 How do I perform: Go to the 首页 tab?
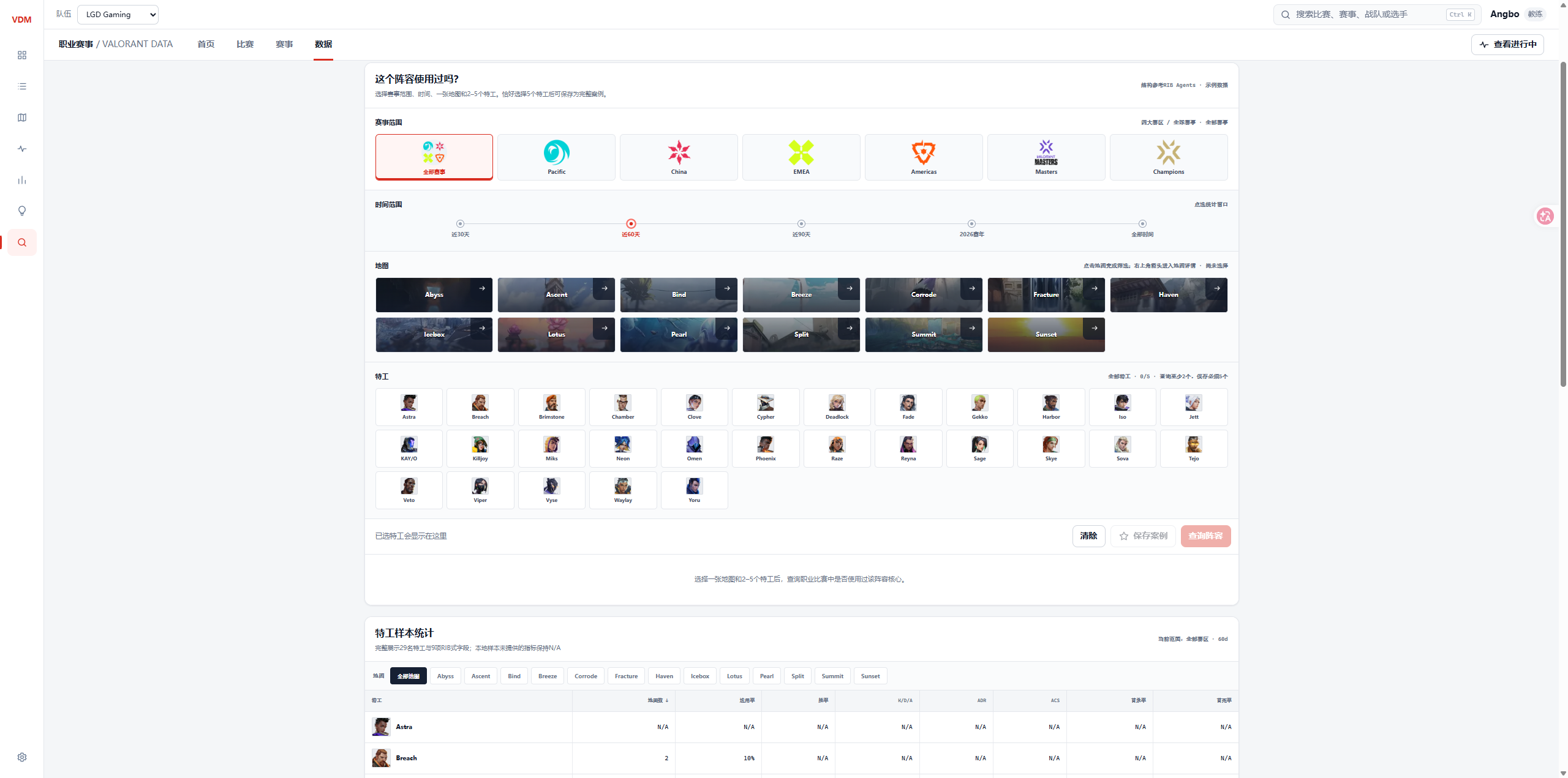tap(206, 44)
